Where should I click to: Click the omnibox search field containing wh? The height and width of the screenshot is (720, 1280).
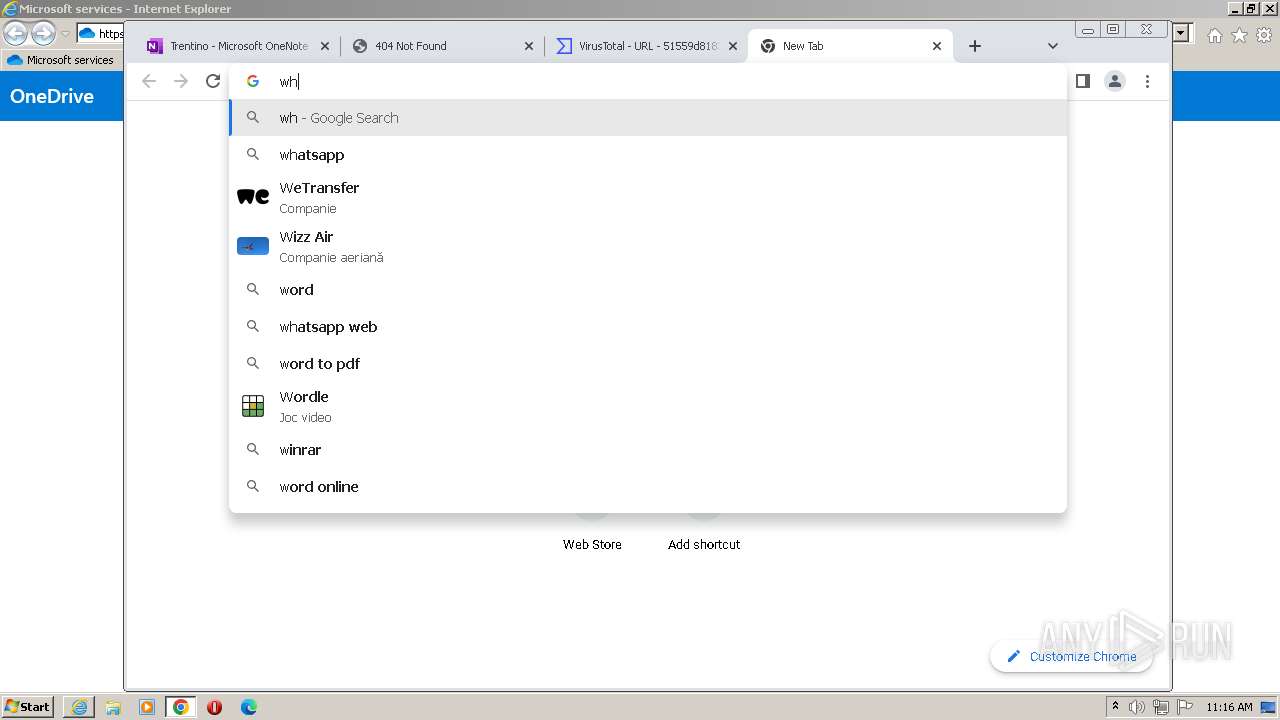(648, 81)
